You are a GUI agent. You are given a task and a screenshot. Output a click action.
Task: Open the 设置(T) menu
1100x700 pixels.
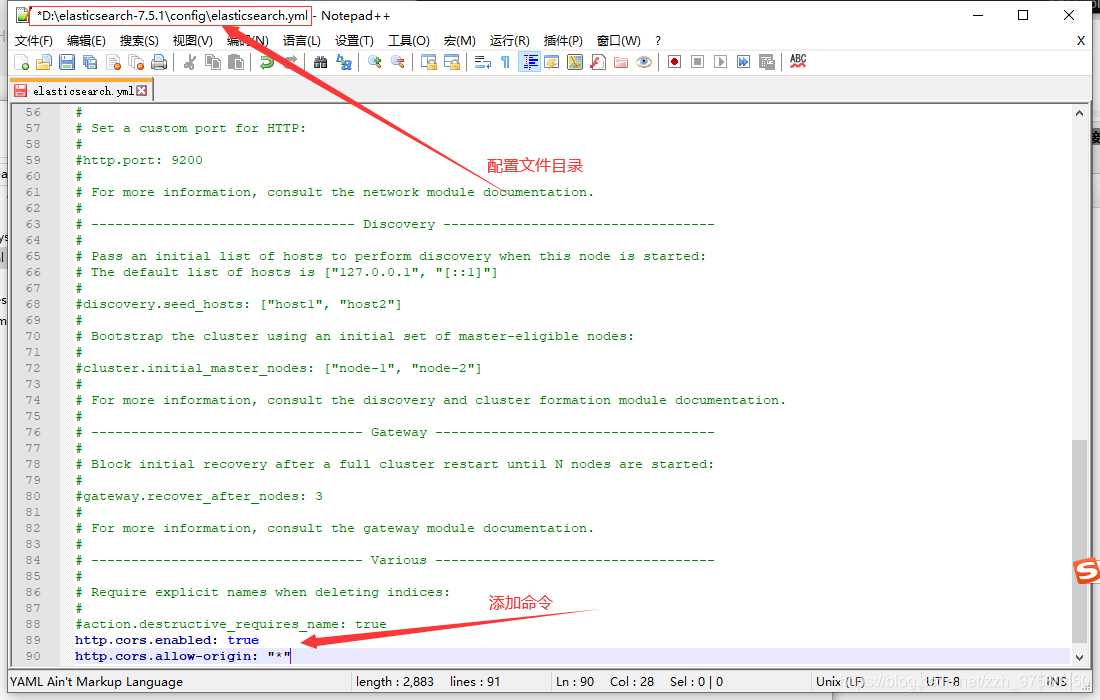[x=354, y=41]
